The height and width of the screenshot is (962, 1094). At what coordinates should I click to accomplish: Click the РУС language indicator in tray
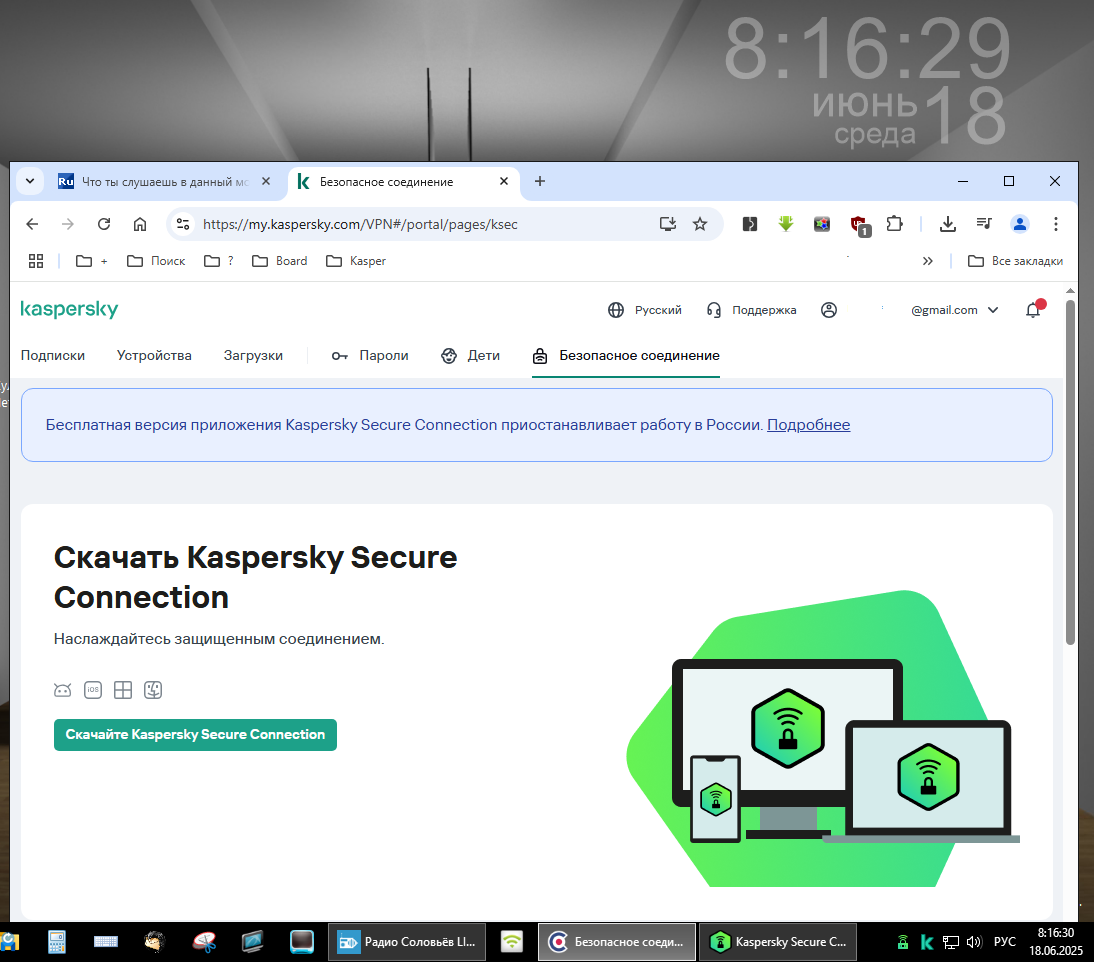1005,942
